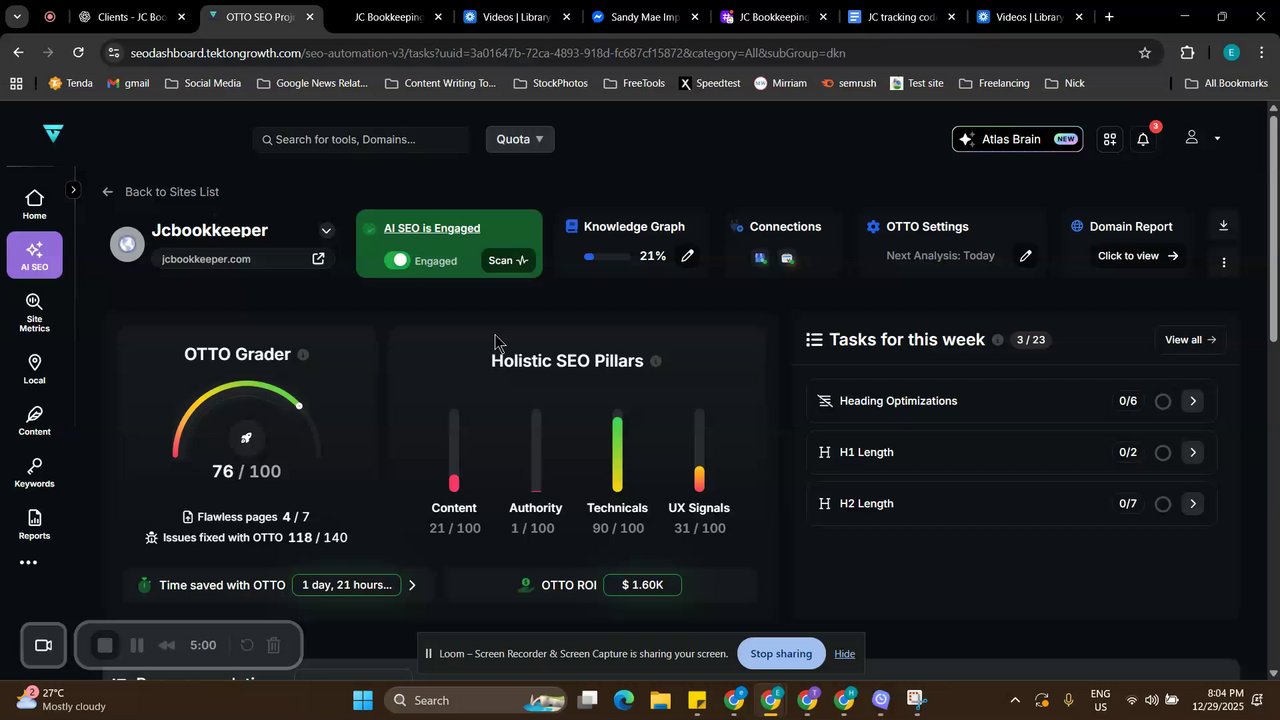
Task: Open the Keywords sidebar section
Action: (x=34, y=473)
